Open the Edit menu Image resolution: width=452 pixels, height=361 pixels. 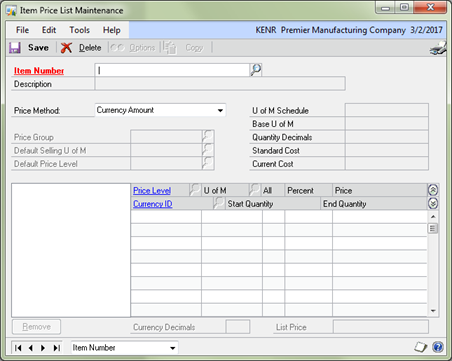tap(49, 30)
